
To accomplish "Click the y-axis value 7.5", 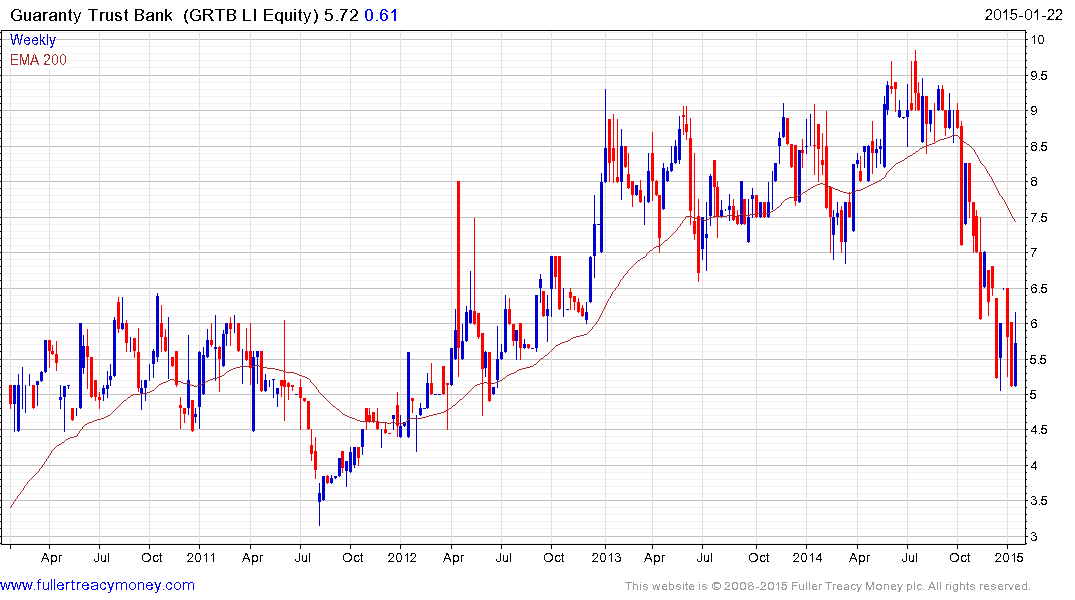I will point(1039,217).
